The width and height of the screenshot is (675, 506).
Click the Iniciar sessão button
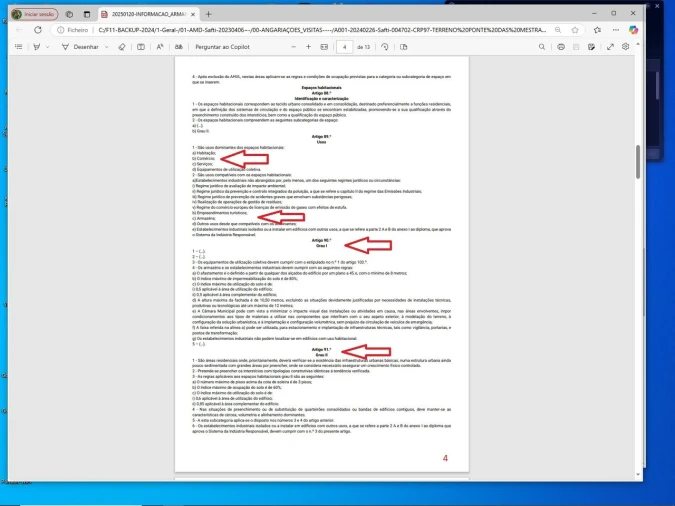pyautogui.click(x=31, y=15)
